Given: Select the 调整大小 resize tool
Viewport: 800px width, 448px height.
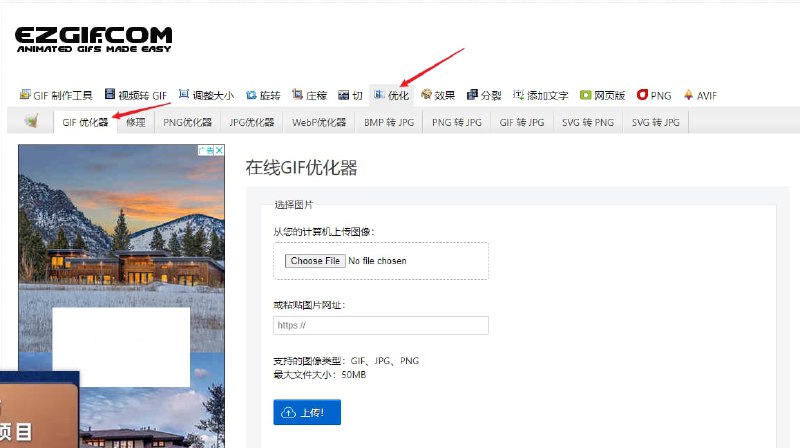Looking at the screenshot, I should coord(206,95).
